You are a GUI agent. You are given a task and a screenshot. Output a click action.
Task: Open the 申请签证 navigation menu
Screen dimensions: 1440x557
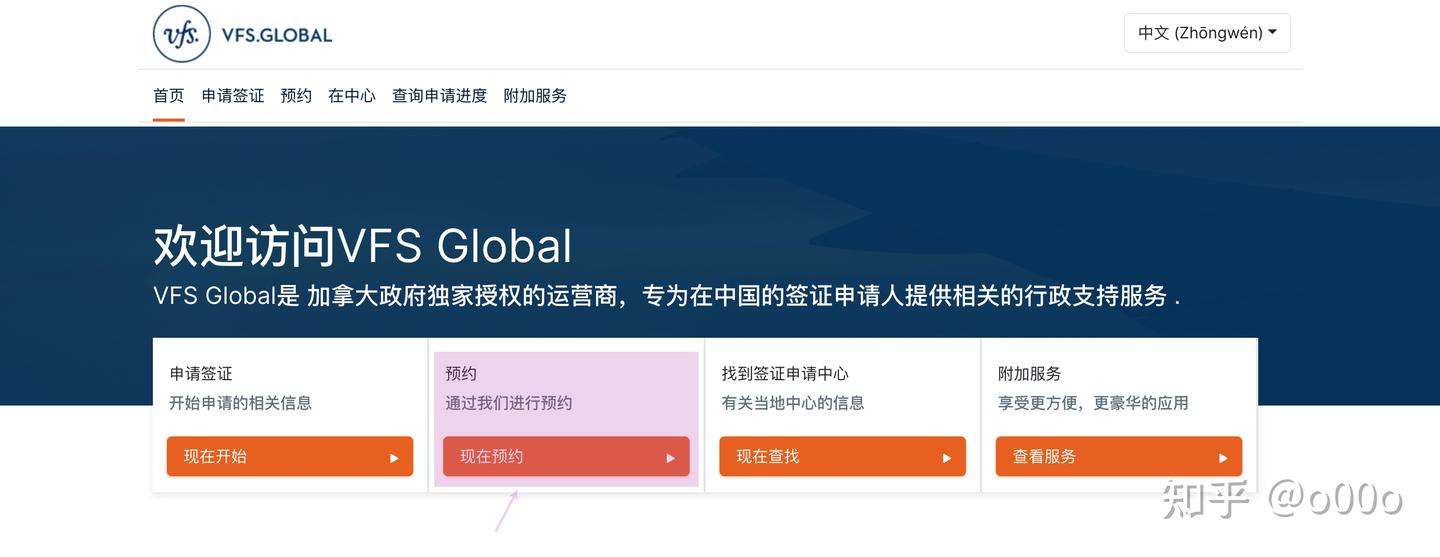pos(233,96)
